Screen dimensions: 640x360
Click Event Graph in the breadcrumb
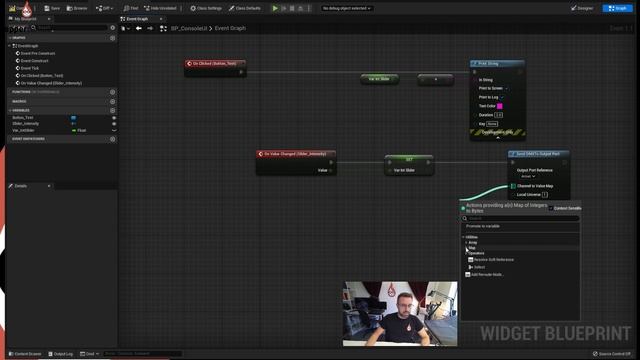click(230, 28)
